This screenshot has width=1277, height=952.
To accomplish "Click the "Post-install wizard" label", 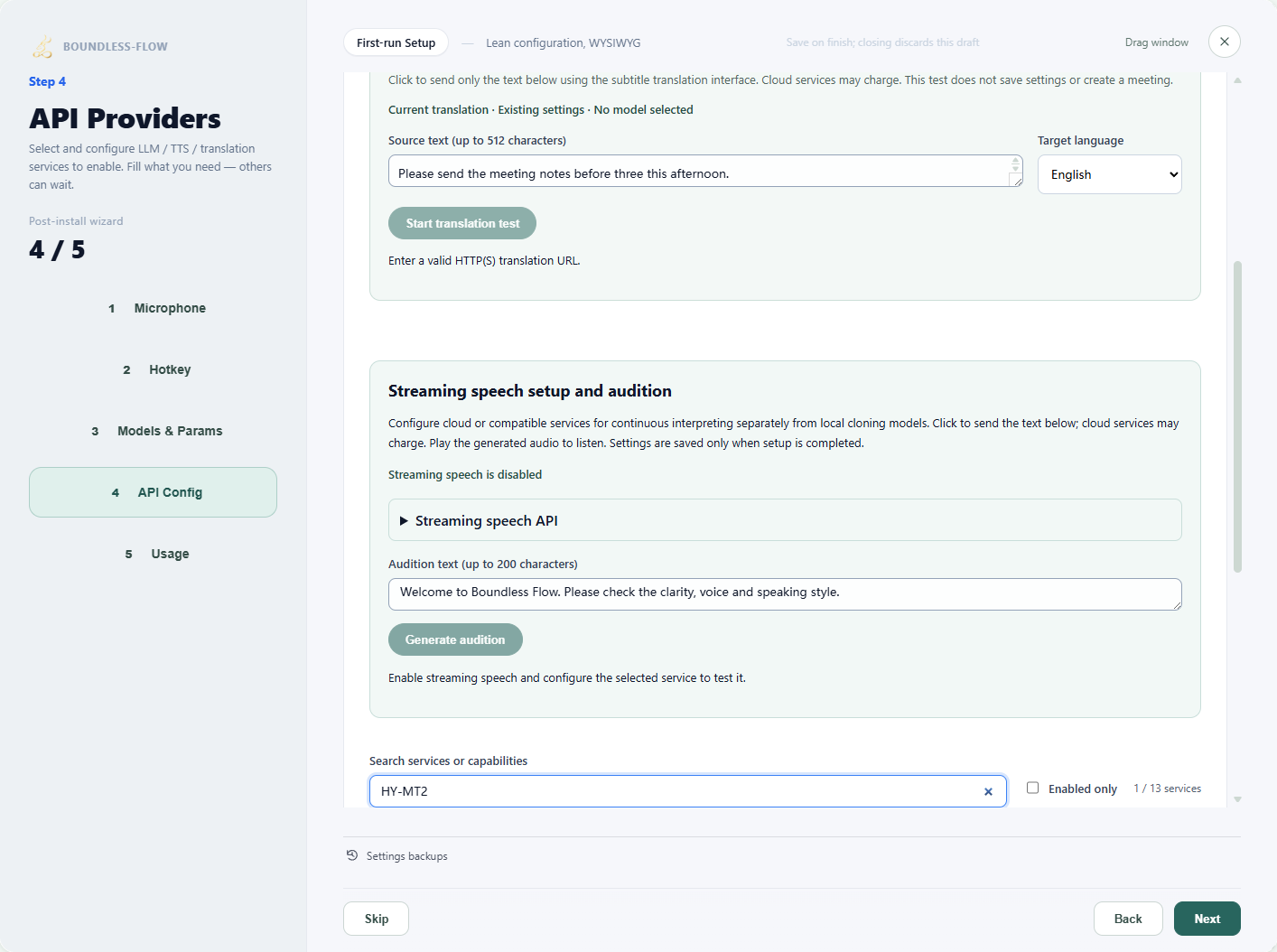I will tap(76, 221).
